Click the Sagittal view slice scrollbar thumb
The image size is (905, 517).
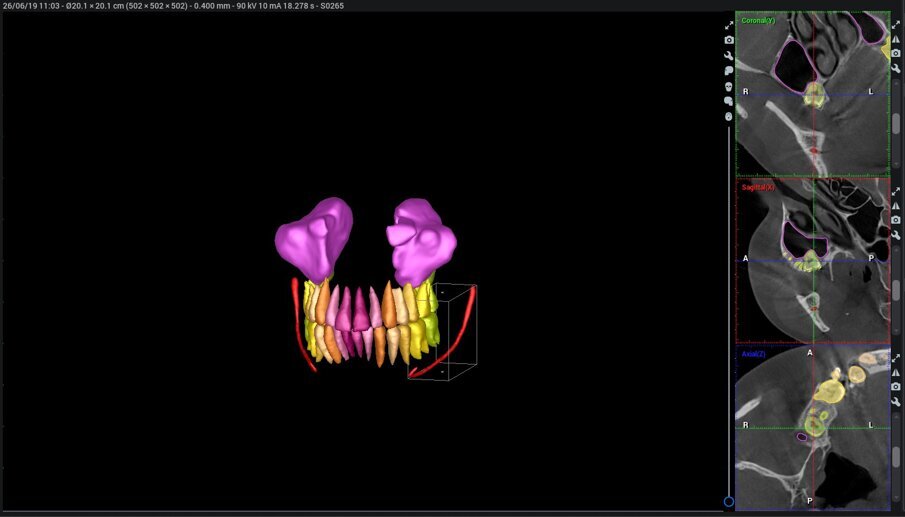[x=896, y=290]
